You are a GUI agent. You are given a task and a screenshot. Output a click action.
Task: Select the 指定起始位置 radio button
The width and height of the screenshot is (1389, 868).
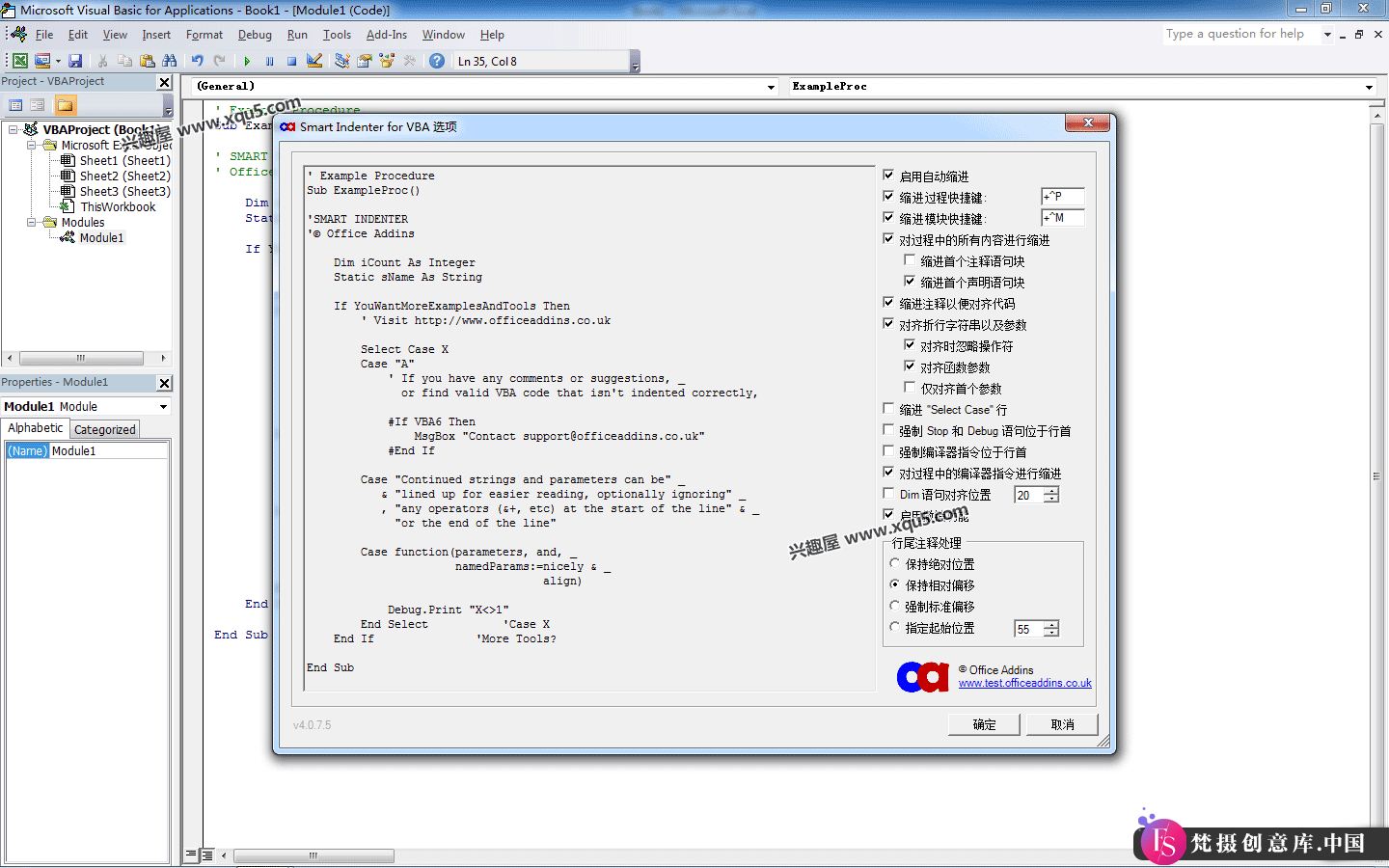coord(895,628)
